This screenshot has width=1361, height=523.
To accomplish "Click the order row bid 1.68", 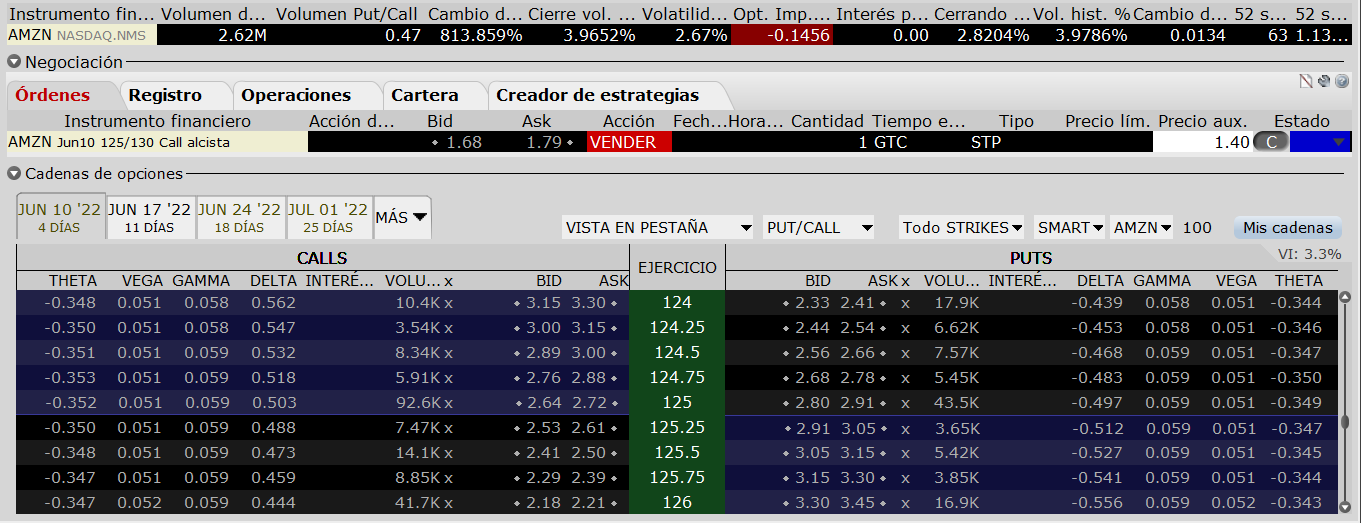I will coord(464,142).
